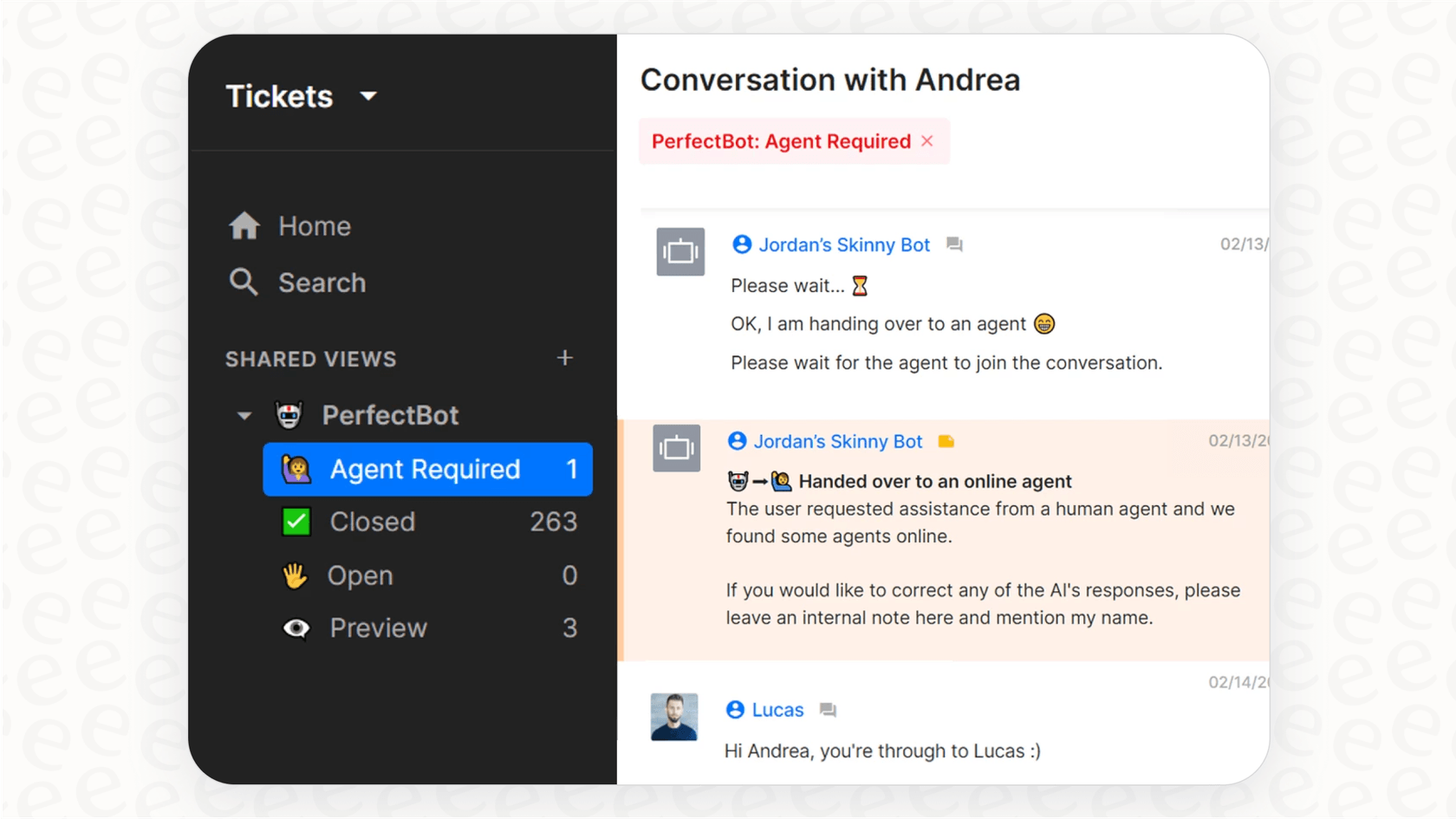The image size is (1456, 819).
Task: Click the chat bubble icon next to Lucas
Action: pos(827,710)
